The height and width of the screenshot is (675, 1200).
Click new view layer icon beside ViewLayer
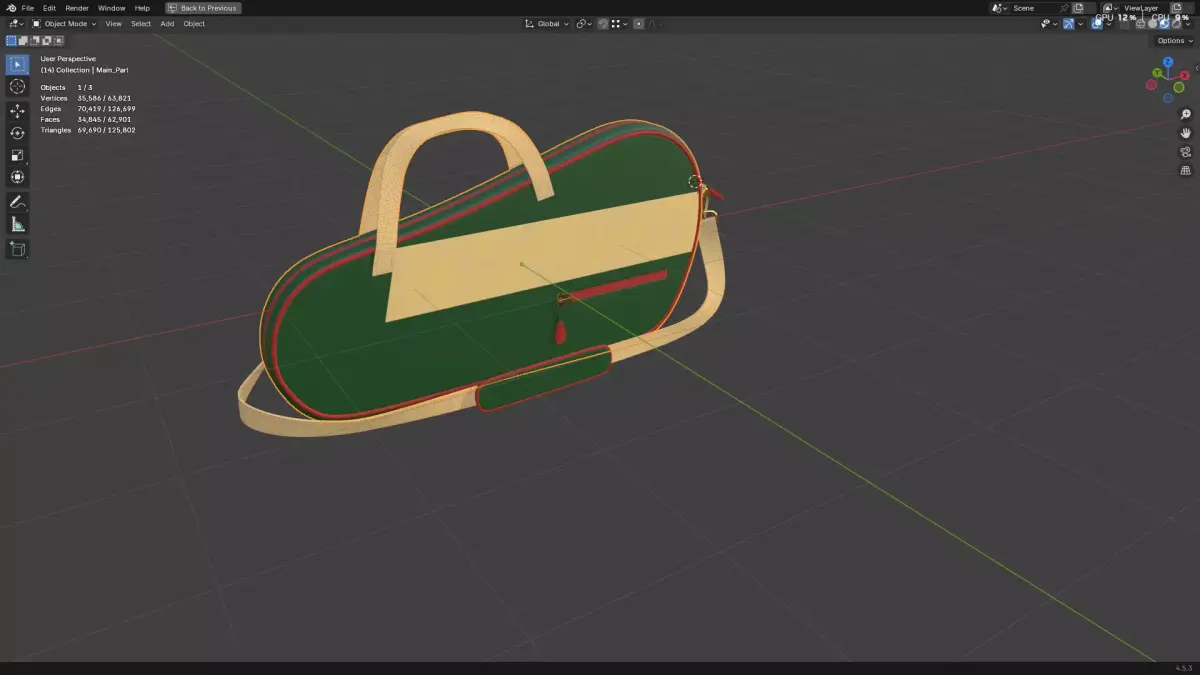tap(1176, 8)
